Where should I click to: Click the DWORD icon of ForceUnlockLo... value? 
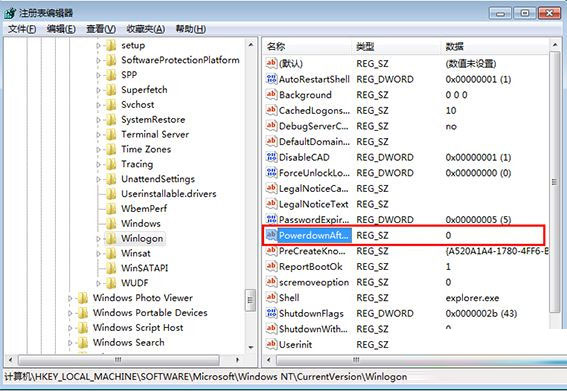(271, 173)
